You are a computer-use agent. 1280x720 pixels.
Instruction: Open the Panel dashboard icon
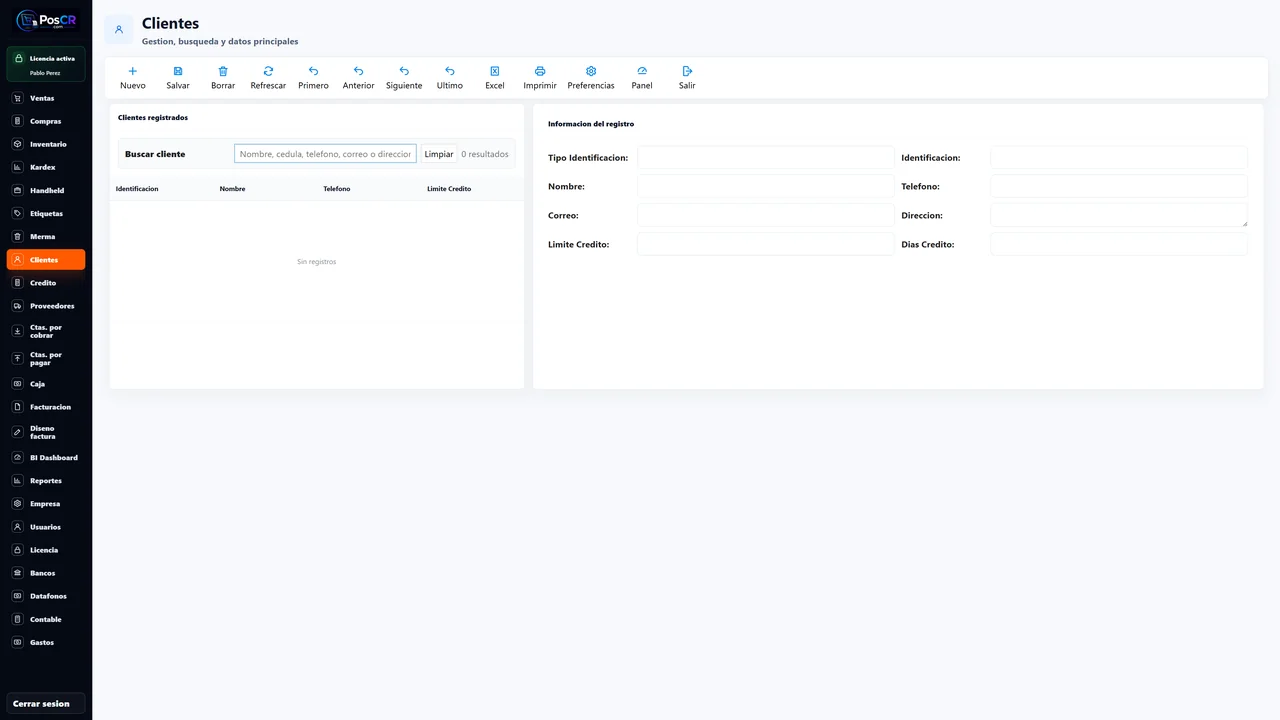tap(642, 71)
